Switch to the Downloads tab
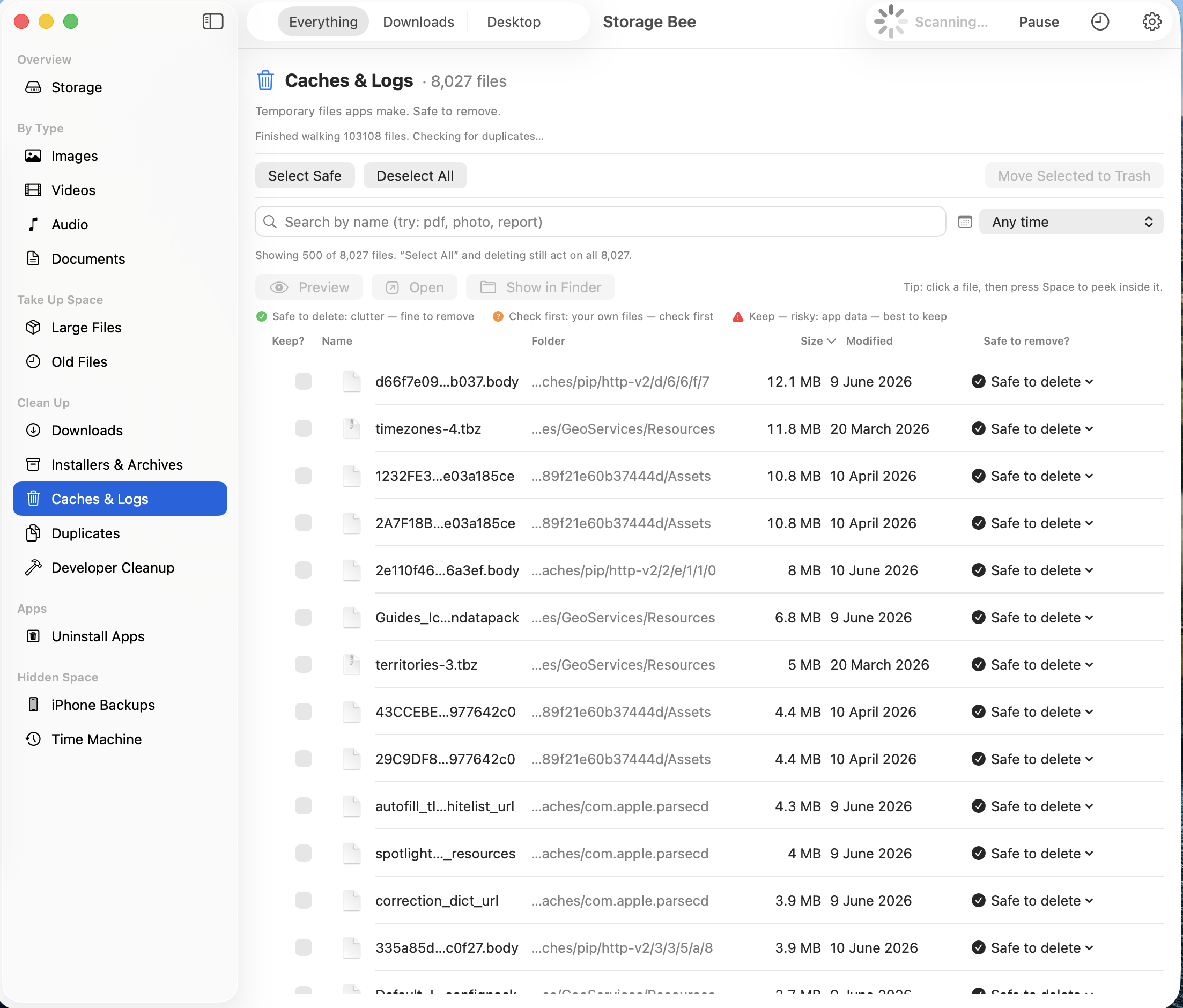This screenshot has height=1008, width=1183. (418, 21)
